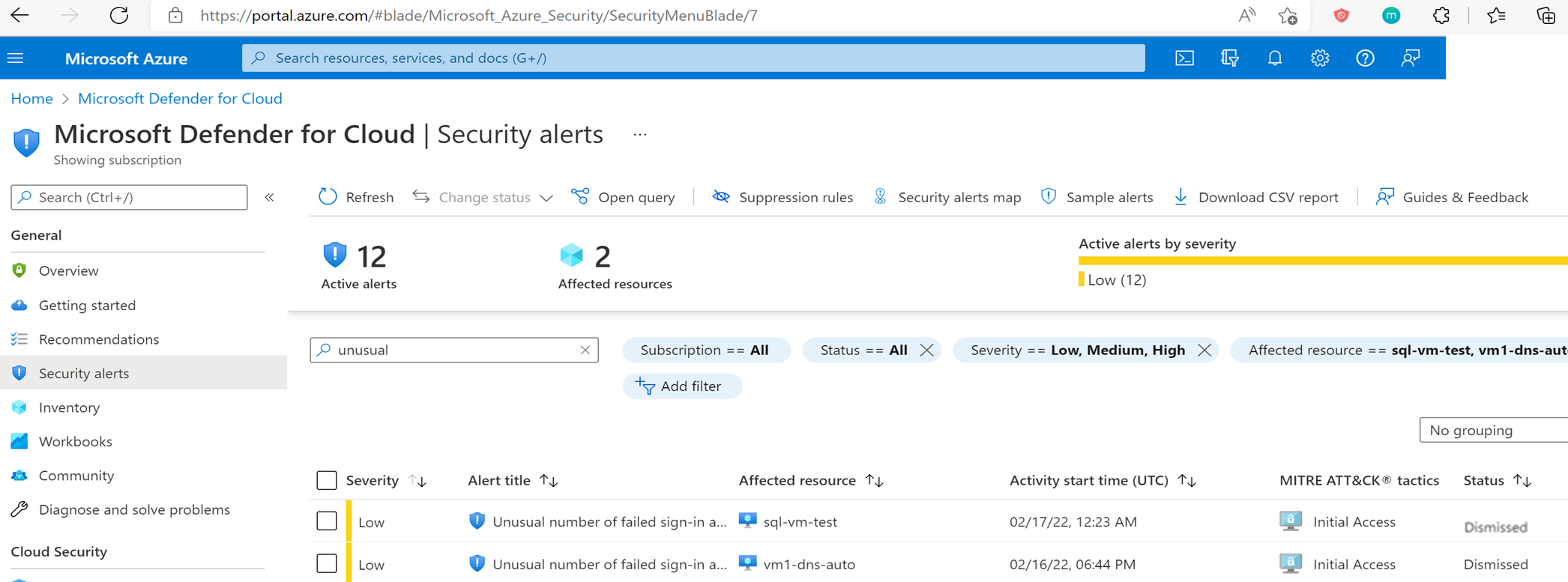This screenshot has height=582, width=1568.
Task: Click the Low (12) severity legend
Action: point(1112,280)
